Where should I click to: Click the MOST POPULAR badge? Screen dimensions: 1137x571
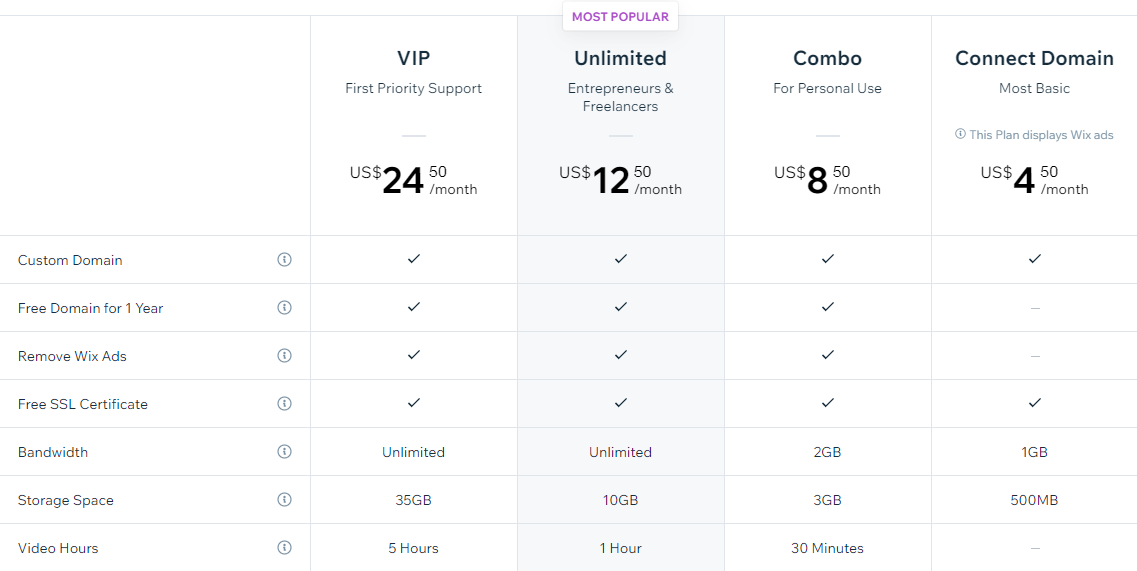tap(621, 17)
